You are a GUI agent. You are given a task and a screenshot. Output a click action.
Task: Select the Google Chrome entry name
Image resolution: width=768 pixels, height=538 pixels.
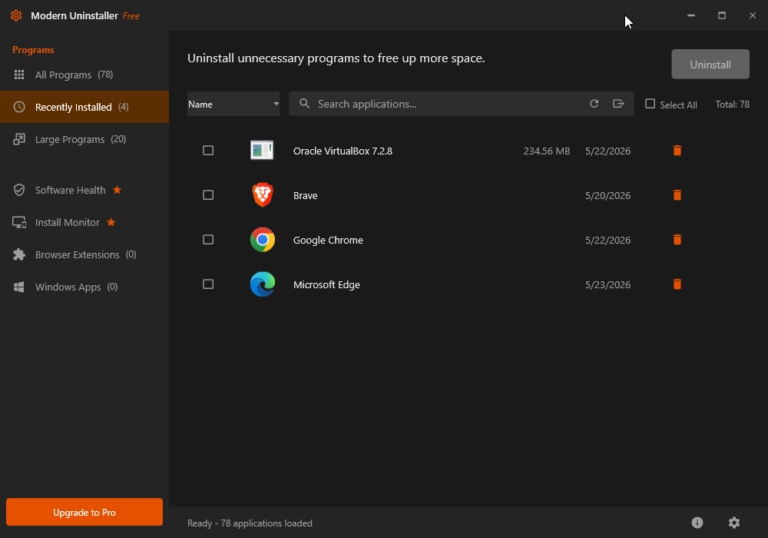328,240
